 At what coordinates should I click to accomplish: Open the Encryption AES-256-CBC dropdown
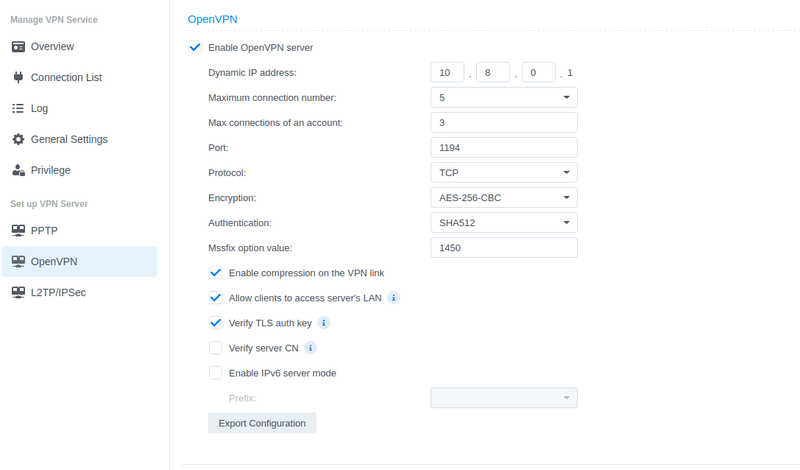tap(504, 197)
